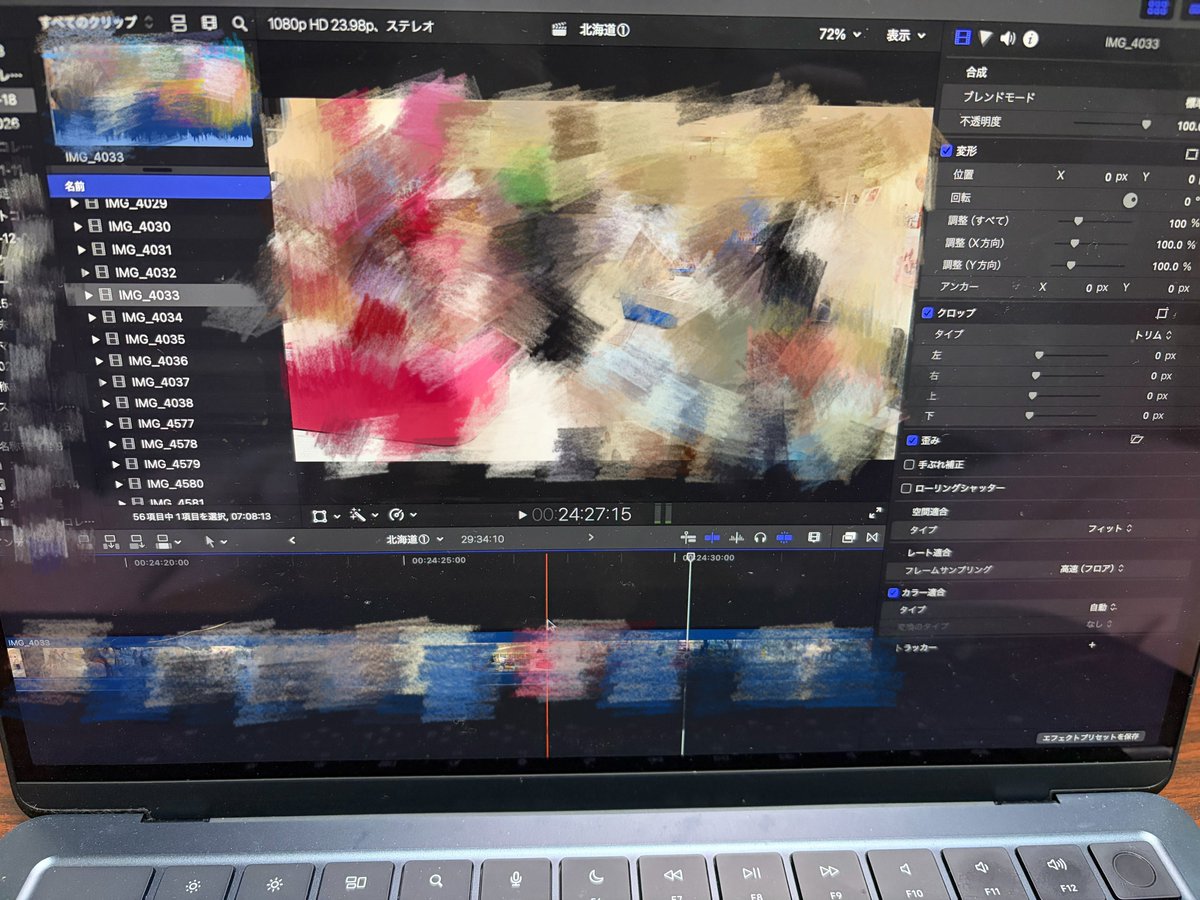Toggle video skimming in timeline

[x=713, y=537]
